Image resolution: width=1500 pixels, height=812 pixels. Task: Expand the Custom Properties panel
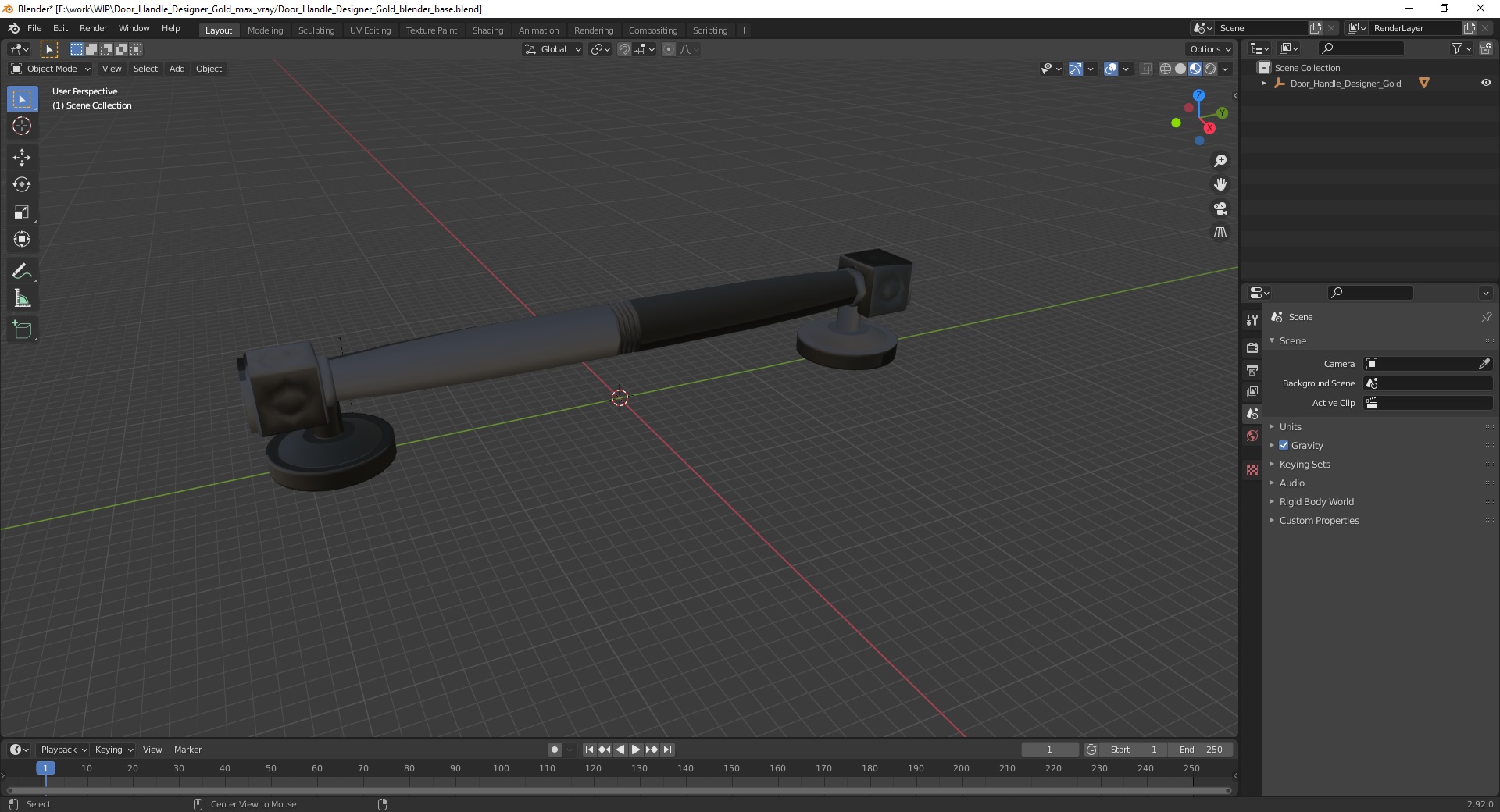coord(1319,520)
